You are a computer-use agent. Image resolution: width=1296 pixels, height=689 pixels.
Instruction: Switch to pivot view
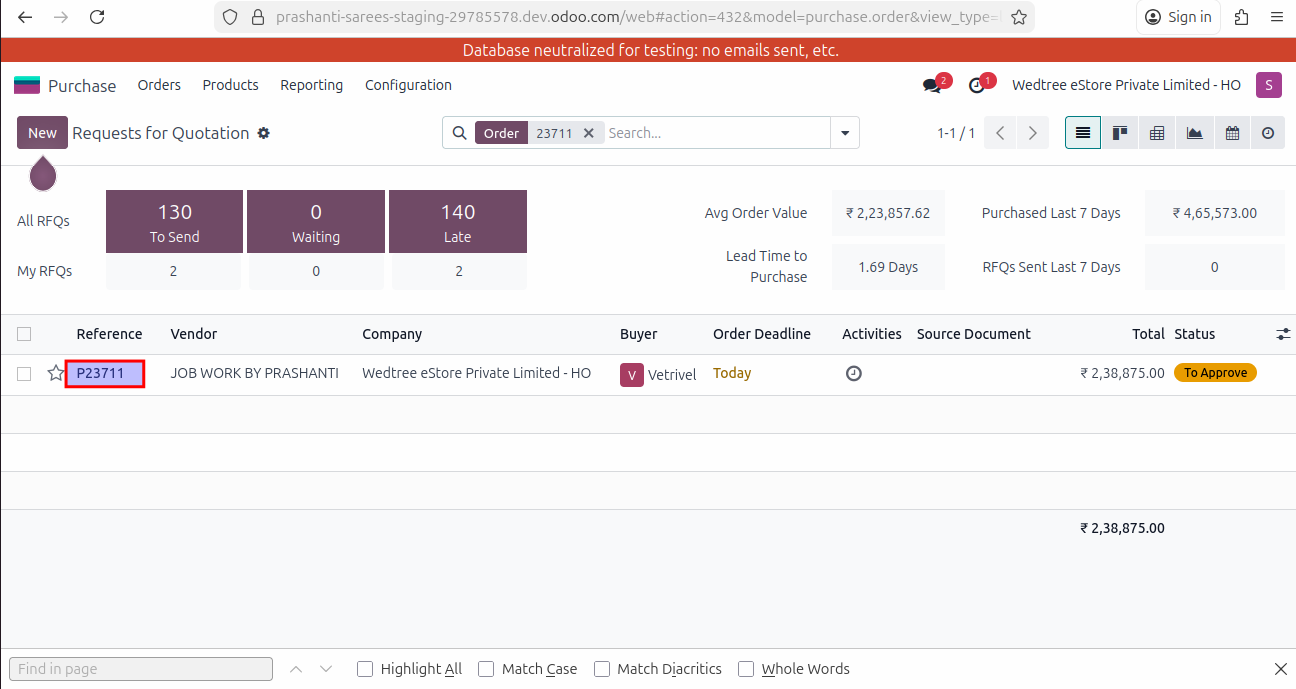(1157, 133)
